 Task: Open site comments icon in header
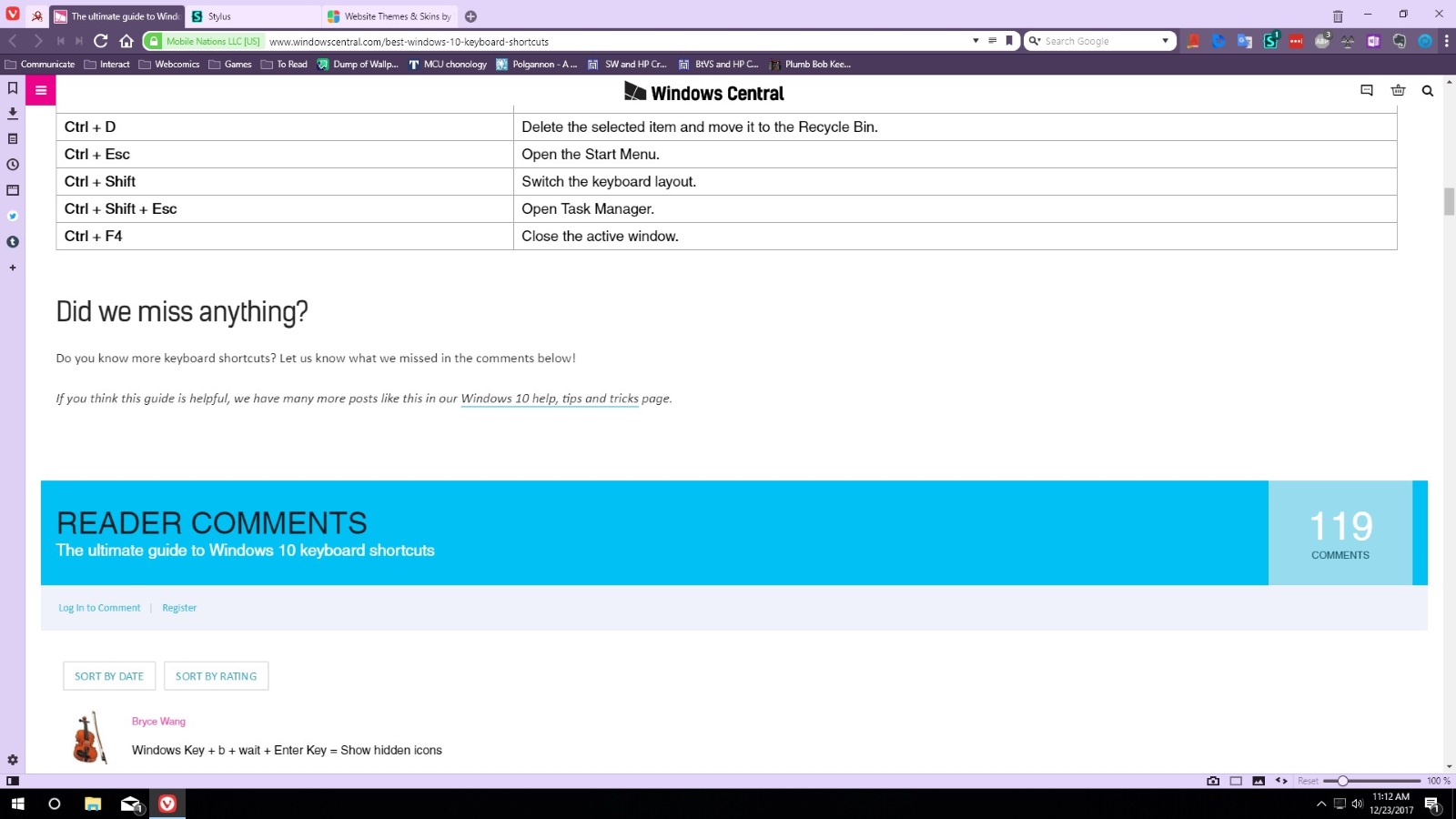(x=1367, y=90)
